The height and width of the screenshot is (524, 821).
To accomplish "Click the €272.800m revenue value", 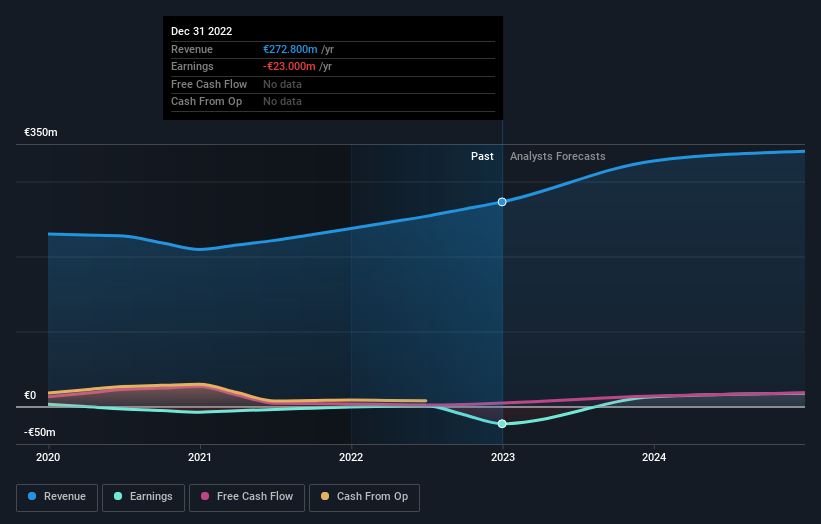I will [290, 49].
